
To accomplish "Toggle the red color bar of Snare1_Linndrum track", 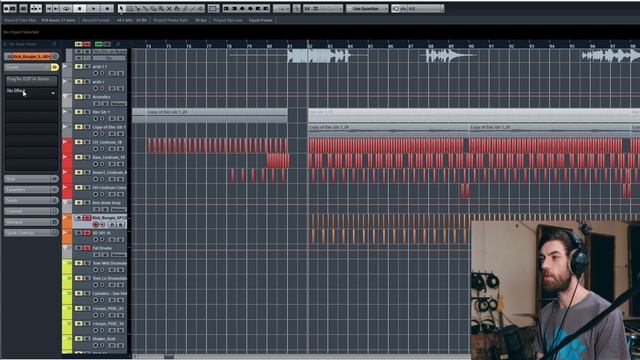I will pyautogui.click(x=67, y=176).
